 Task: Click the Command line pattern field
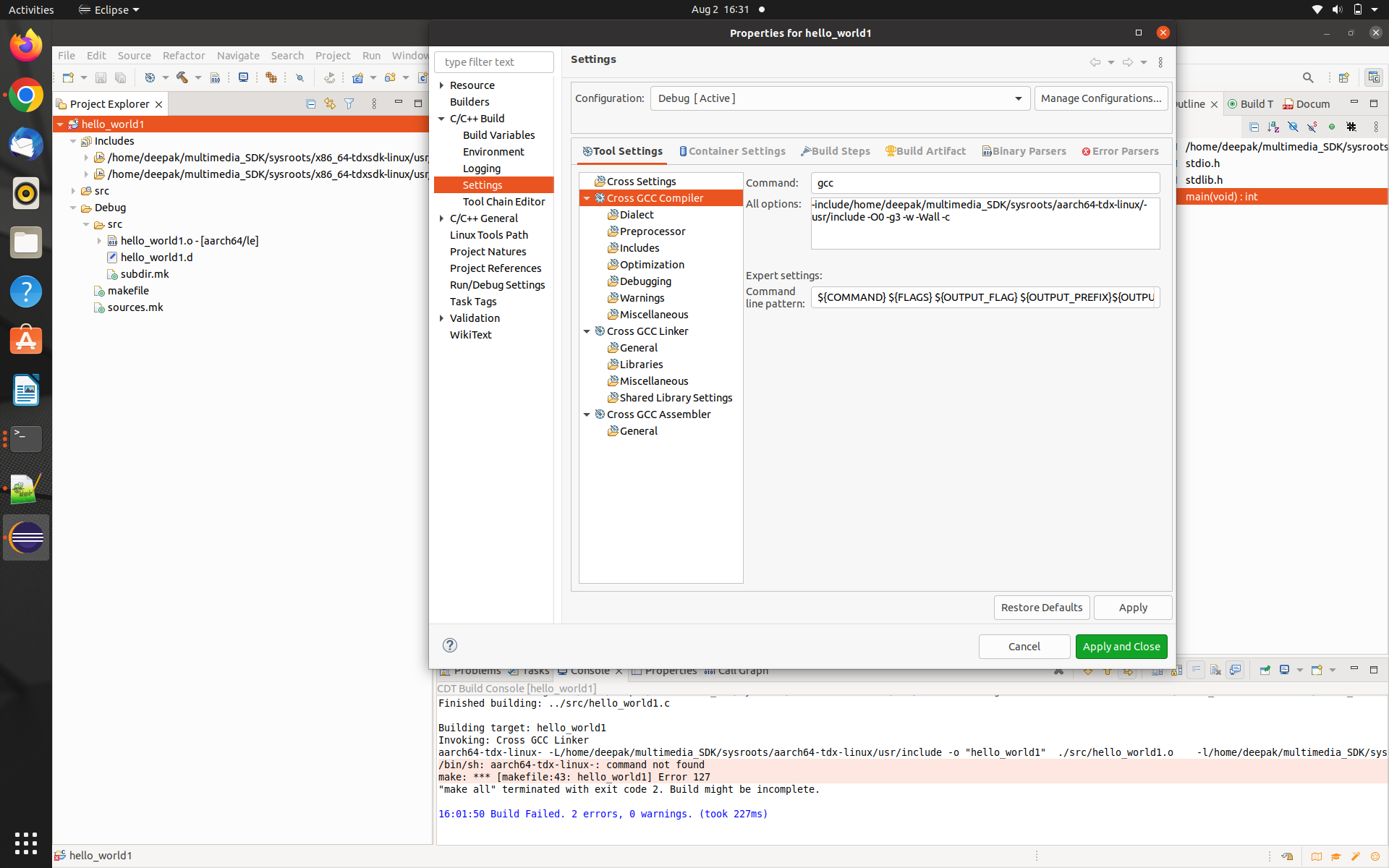985,297
